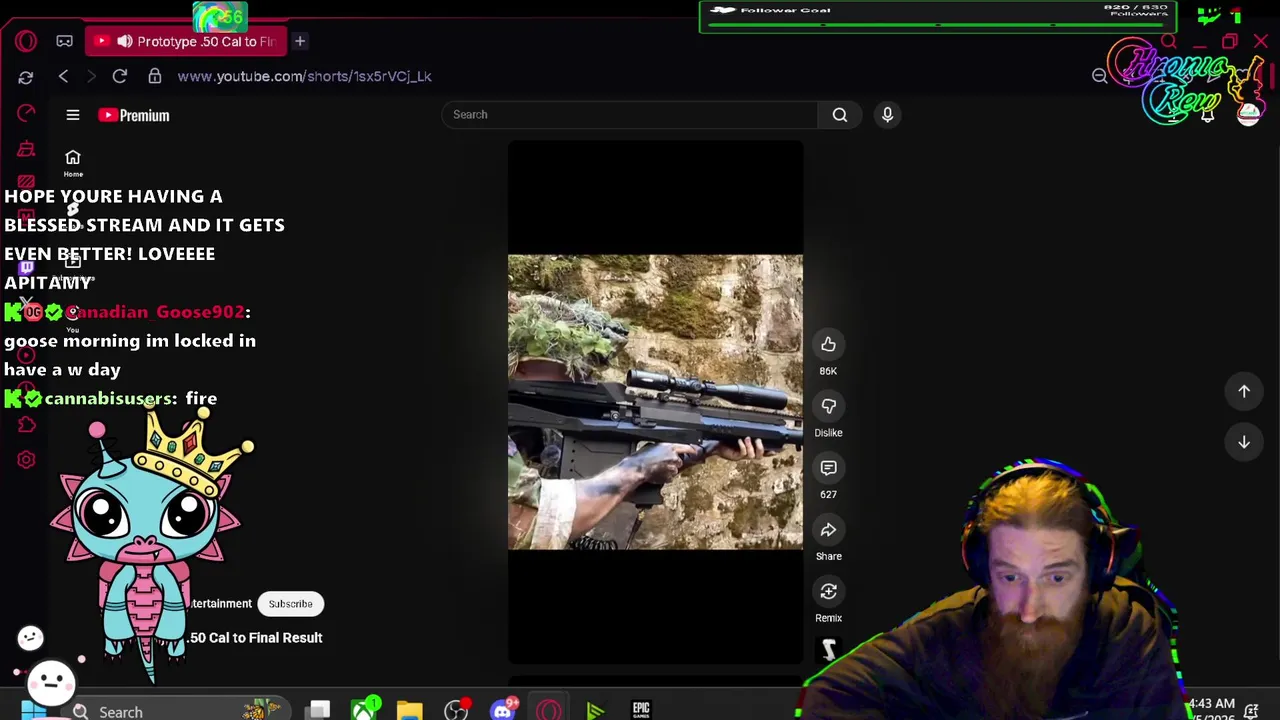
Task: Subscribe to the channel
Action: (x=290, y=604)
